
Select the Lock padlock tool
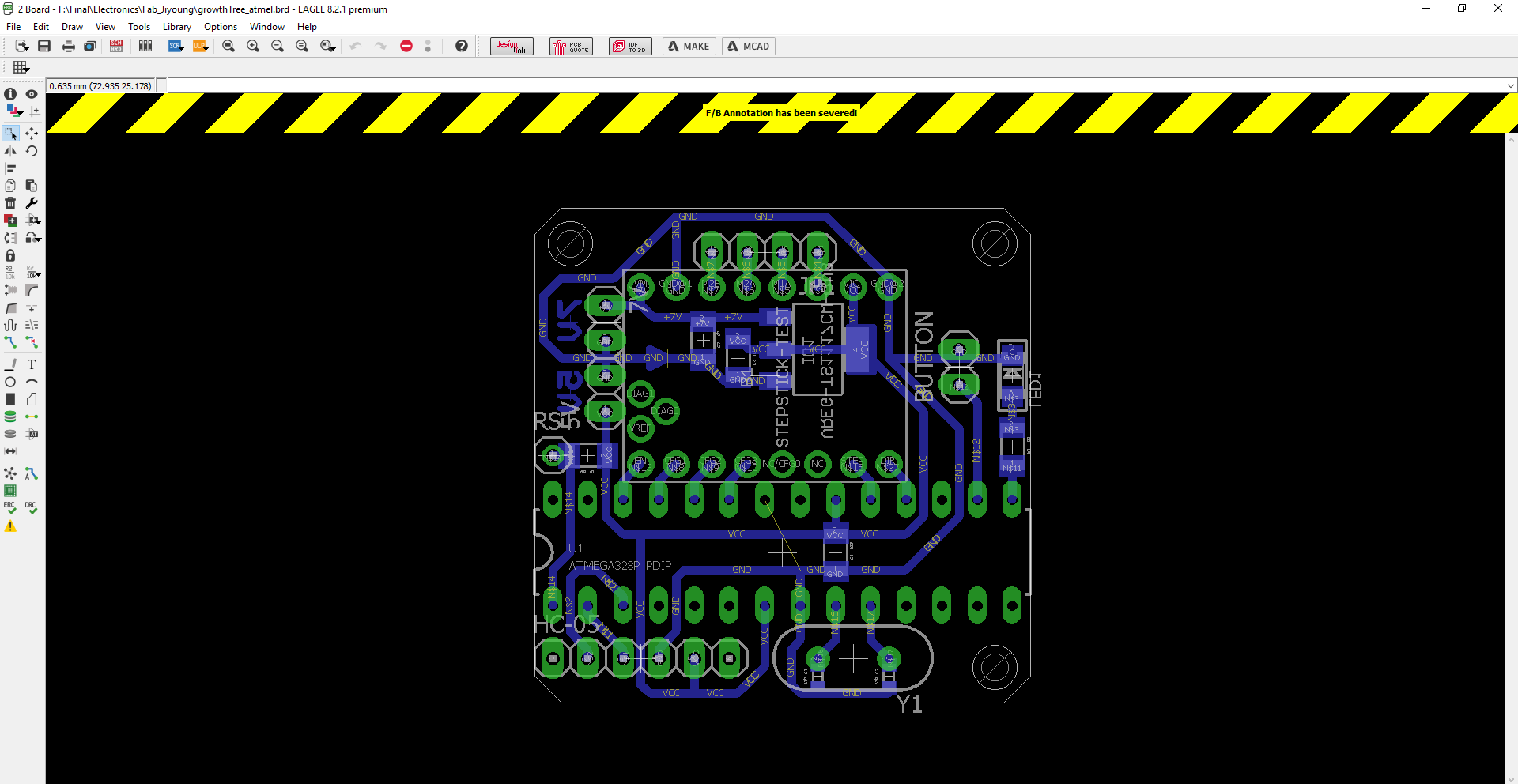[10, 255]
